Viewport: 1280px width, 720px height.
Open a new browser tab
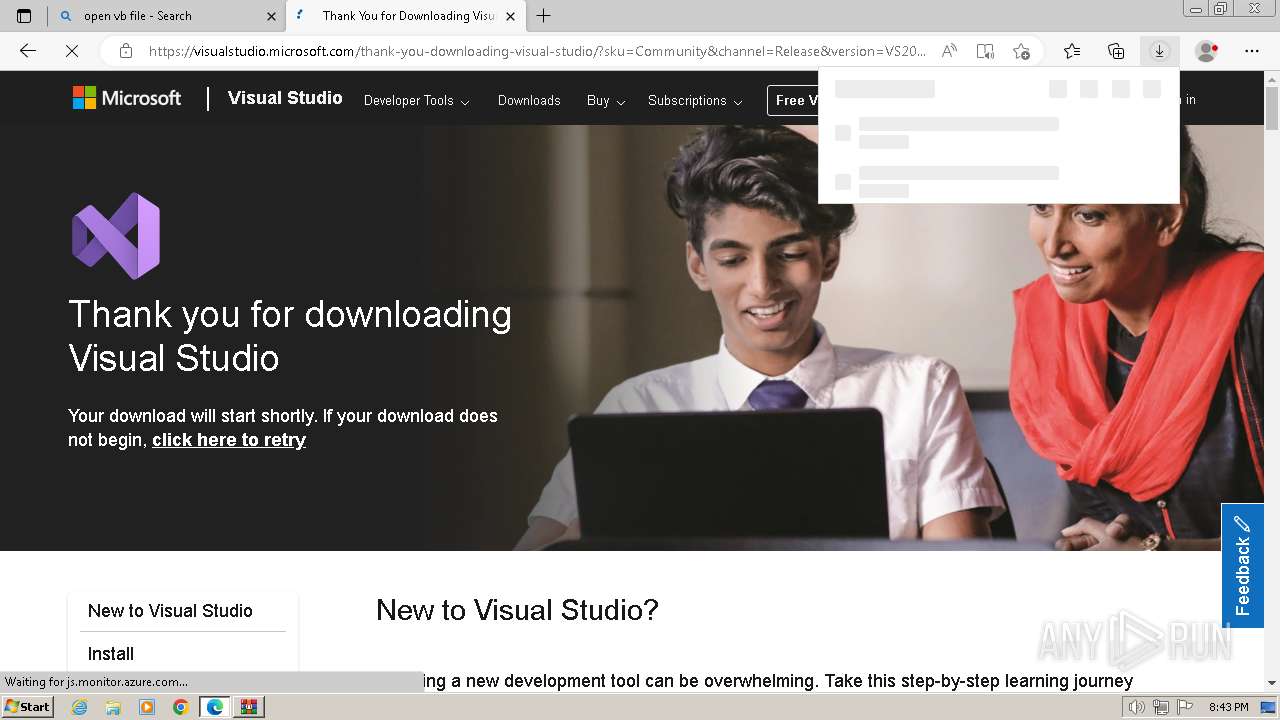pyautogui.click(x=543, y=16)
